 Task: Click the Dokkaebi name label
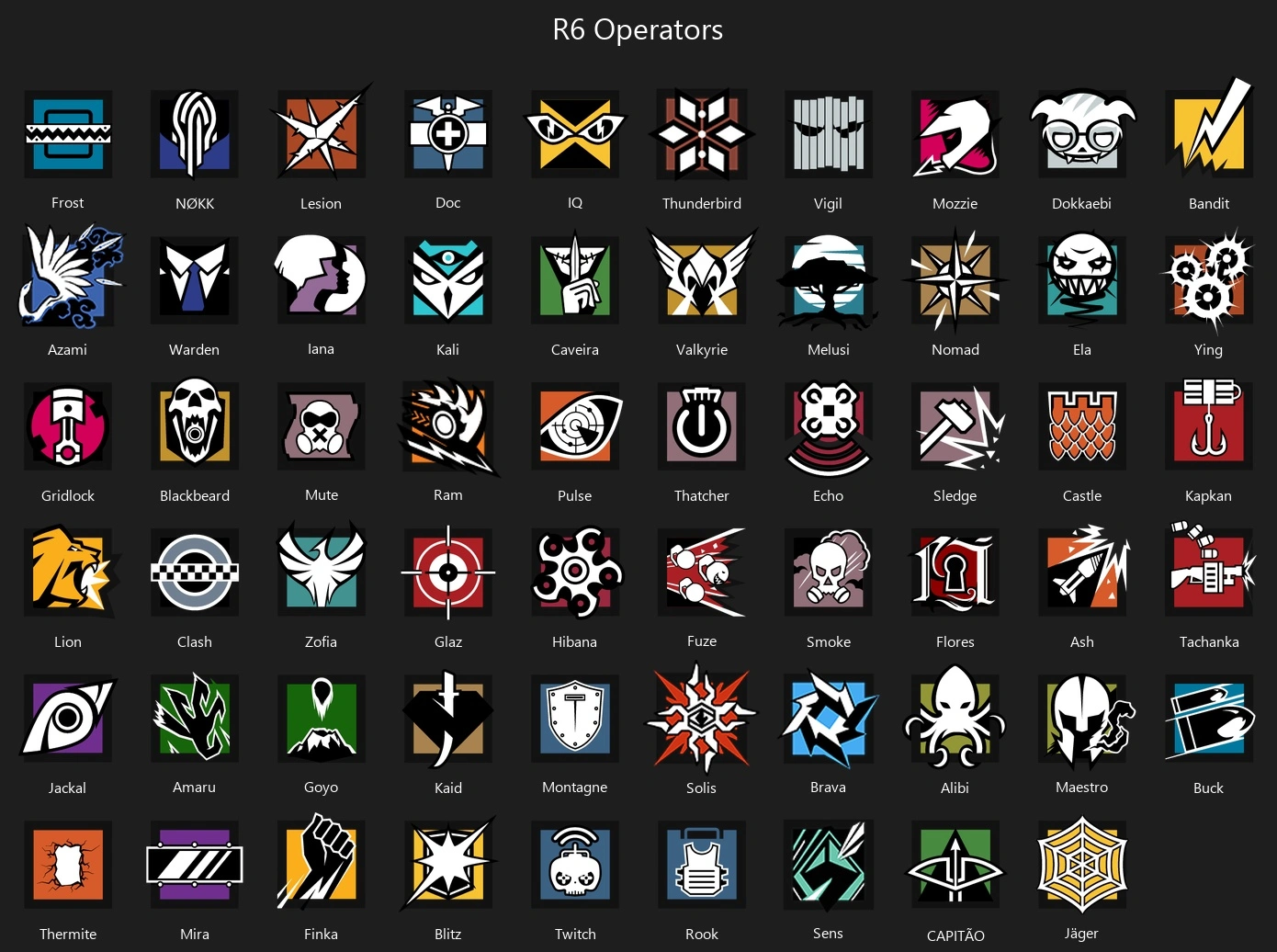tap(1082, 203)
